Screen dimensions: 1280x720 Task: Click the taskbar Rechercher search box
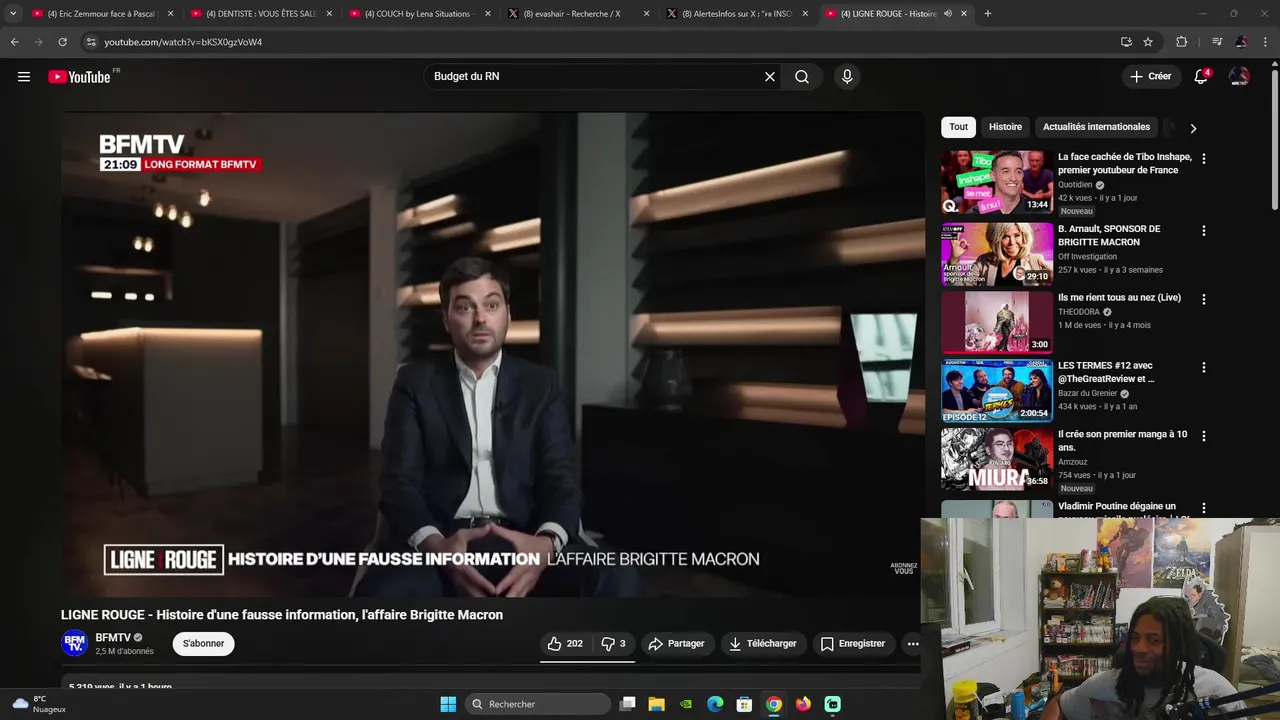pyautogui.click(x=539, y=704)
